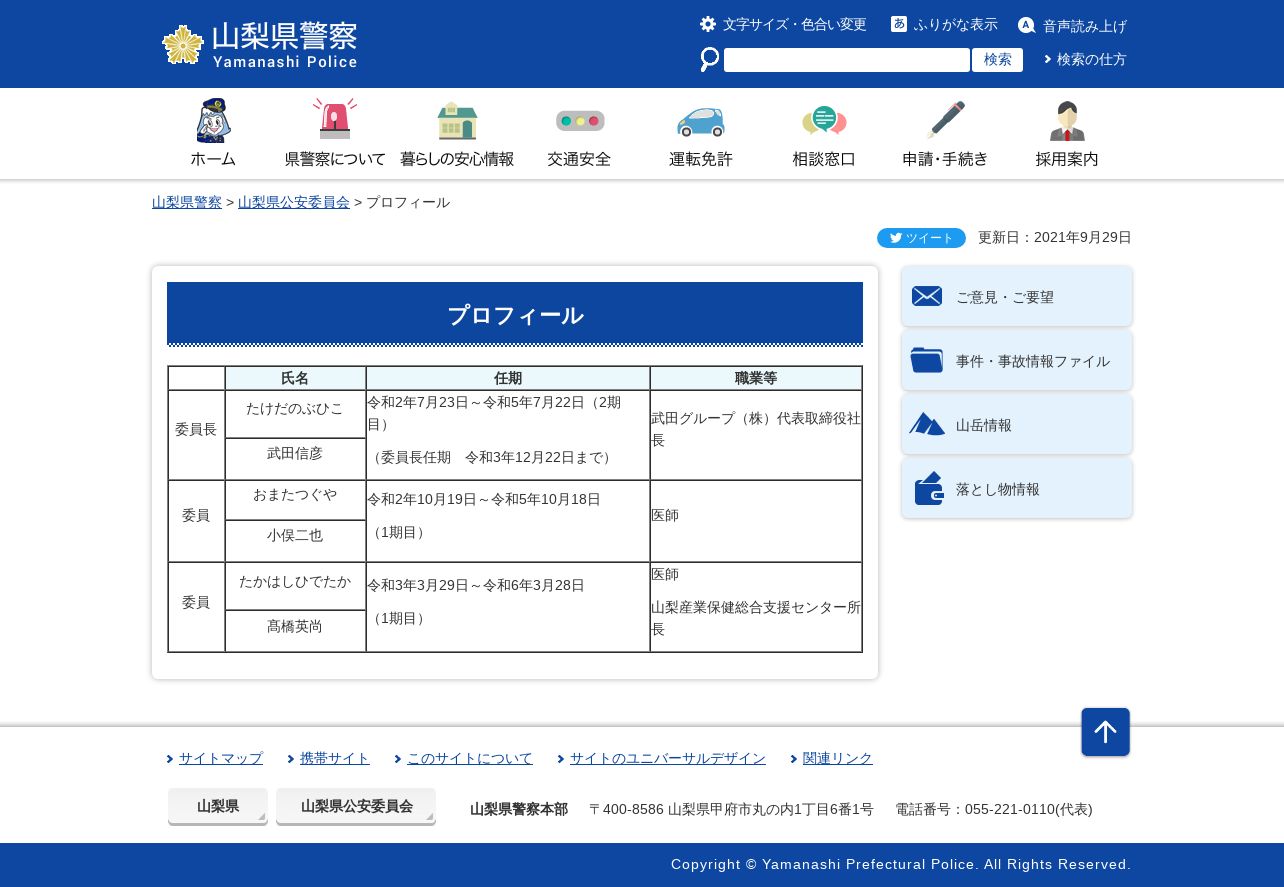Click the 山梨県 footer button
Viewport: 1284px width, 887px height.
[218, 806]
